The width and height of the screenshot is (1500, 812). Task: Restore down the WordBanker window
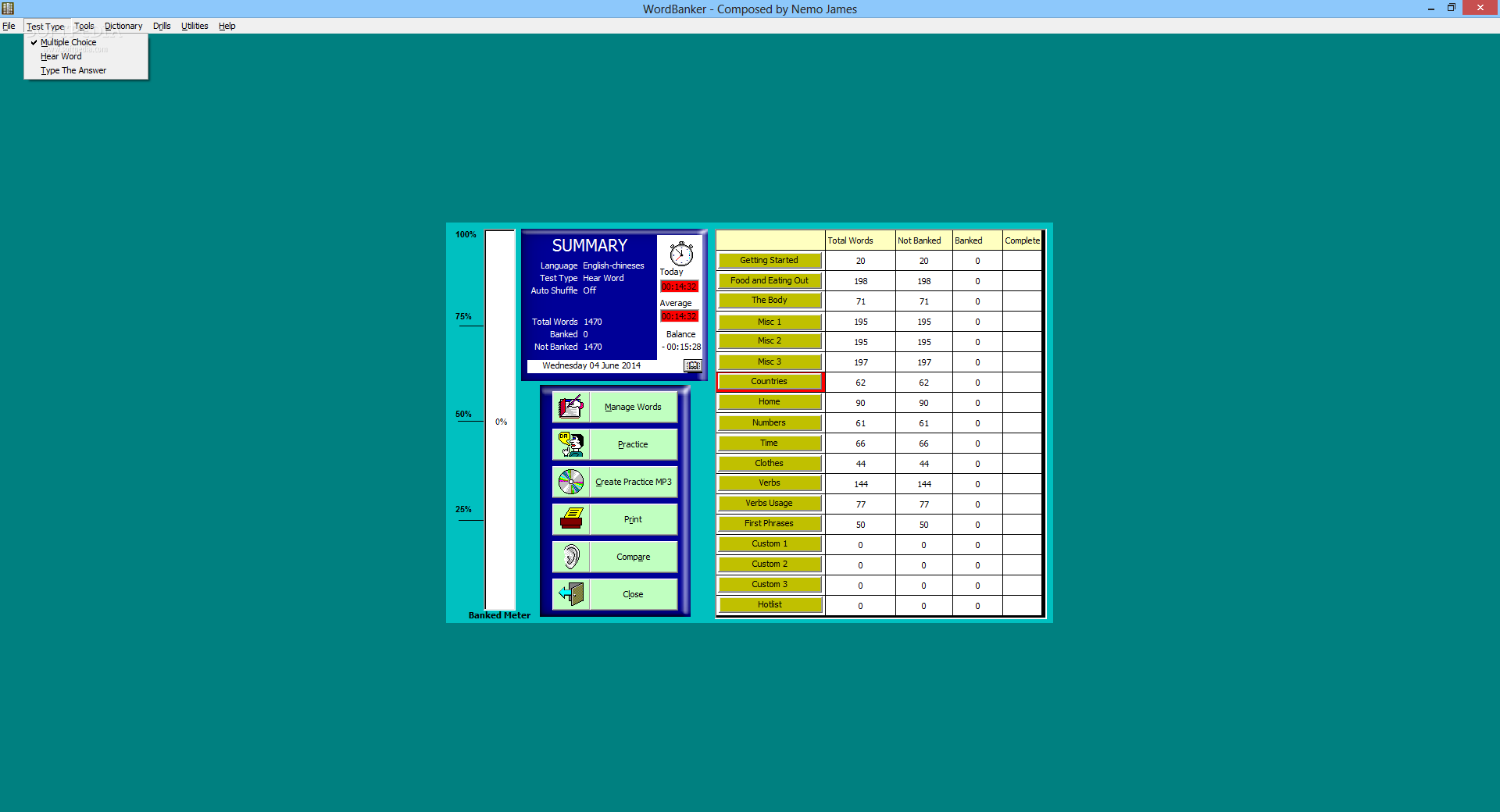(x=1452, y=8)
